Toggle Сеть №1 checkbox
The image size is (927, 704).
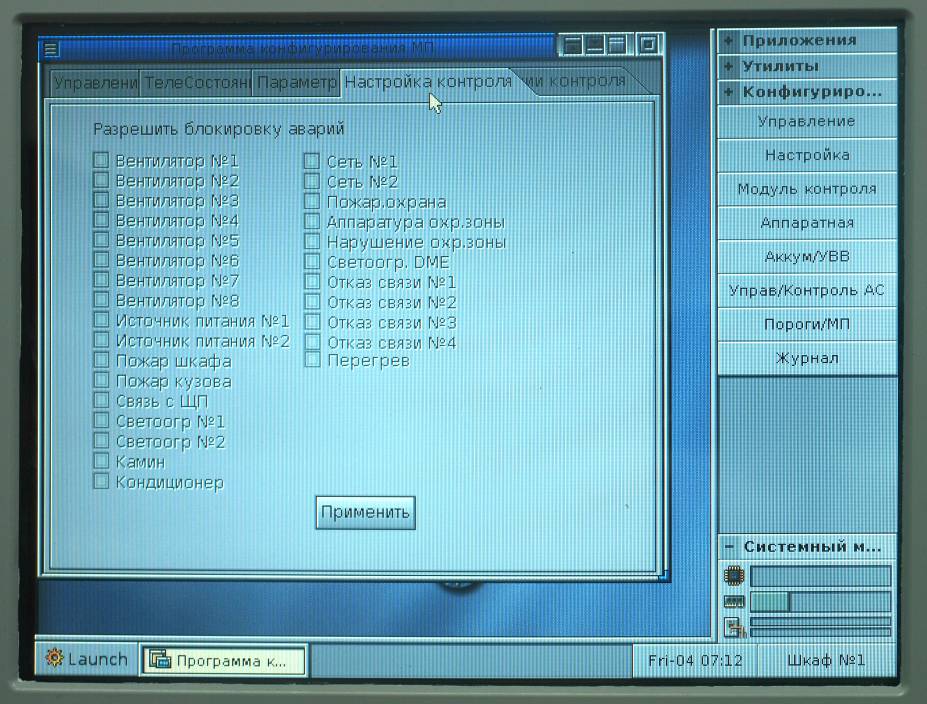[x=312, y=161]
